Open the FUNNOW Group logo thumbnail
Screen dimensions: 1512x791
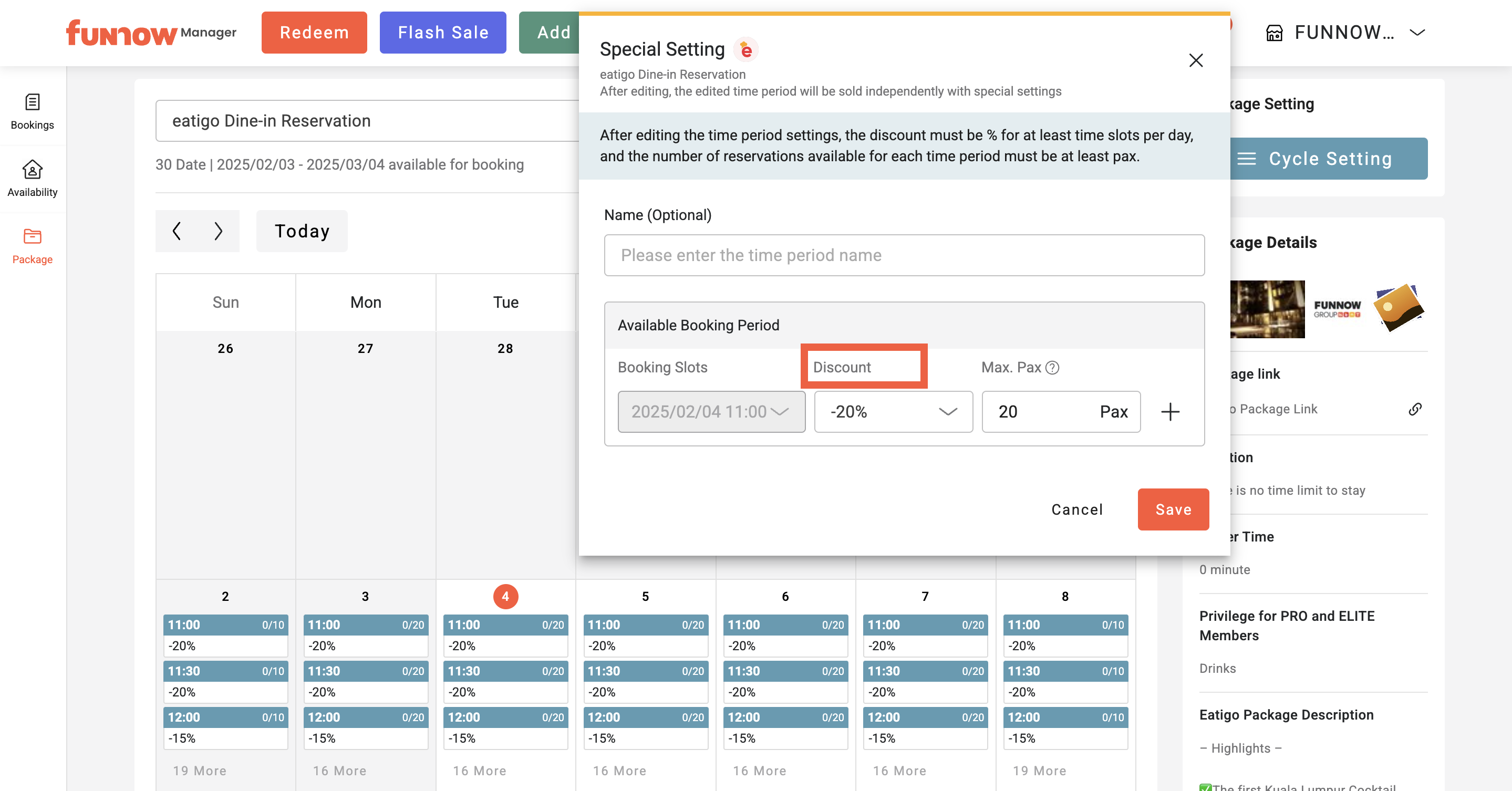coord(1337,309)
